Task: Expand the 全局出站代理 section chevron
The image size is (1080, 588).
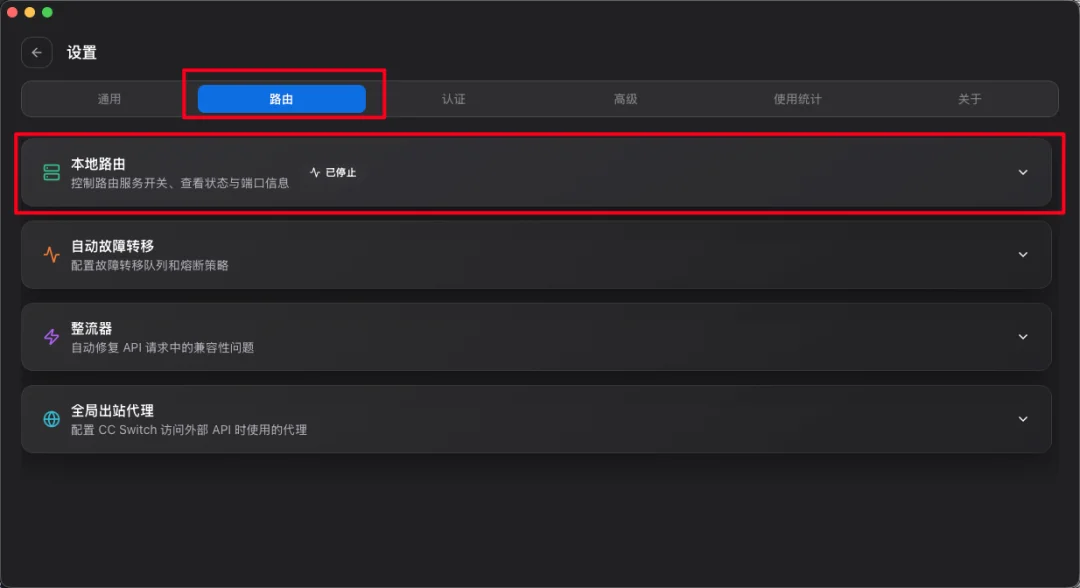Action: click(x=1023, y=419)
